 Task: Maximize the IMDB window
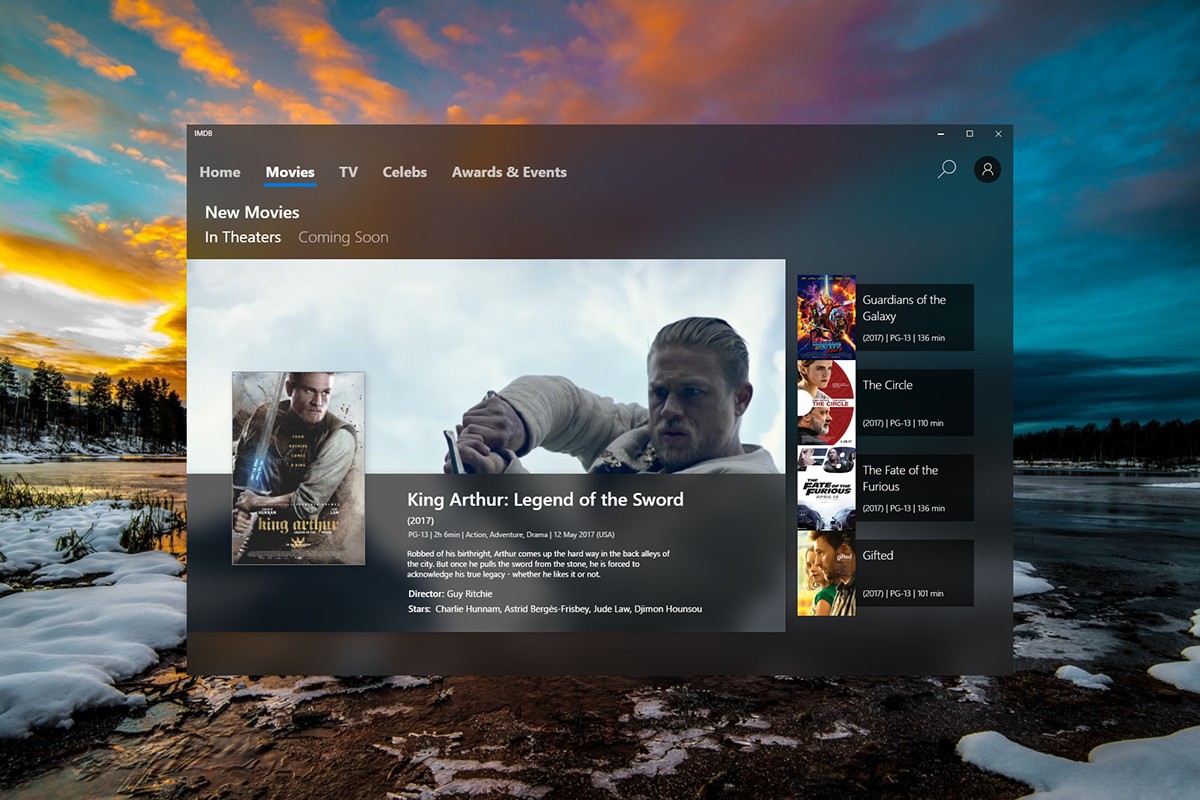click(x=969, y=133)
